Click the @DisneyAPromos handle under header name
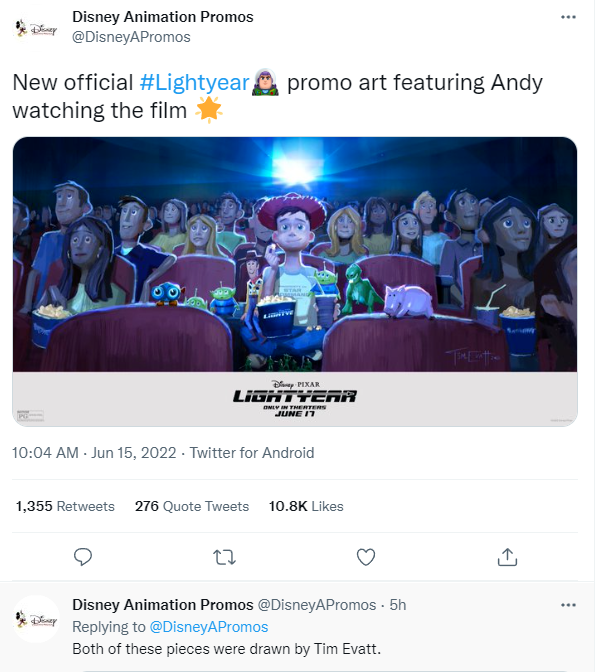Screen dimensions: 605x672 pos(131,37)
